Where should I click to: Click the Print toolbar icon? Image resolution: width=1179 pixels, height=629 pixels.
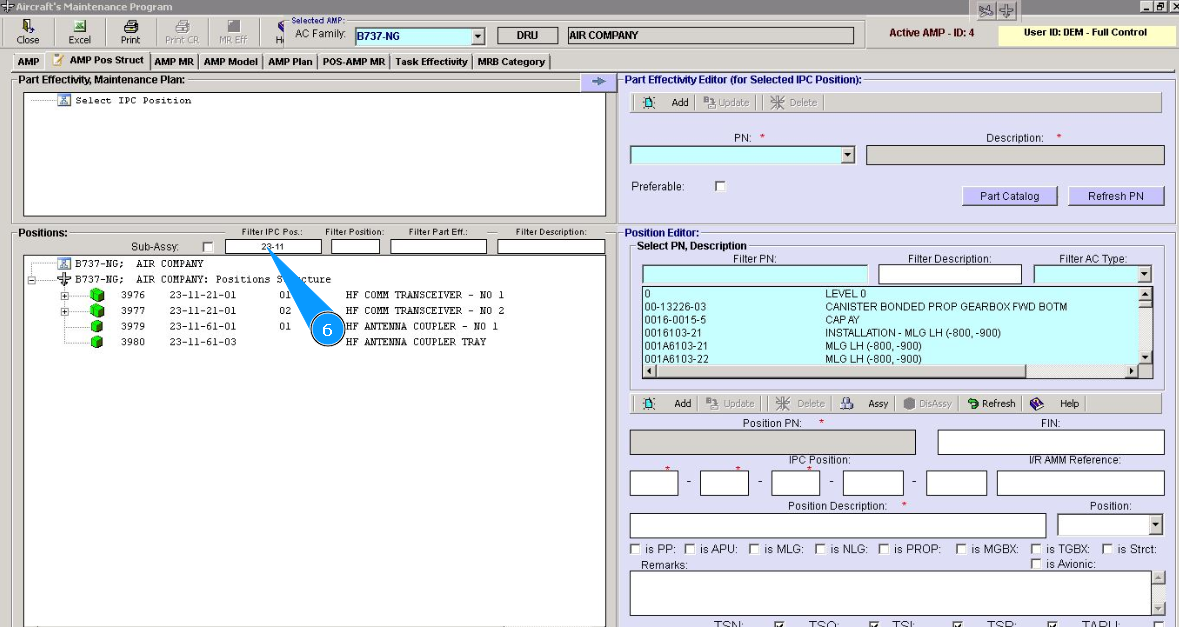tap(130, 32)
